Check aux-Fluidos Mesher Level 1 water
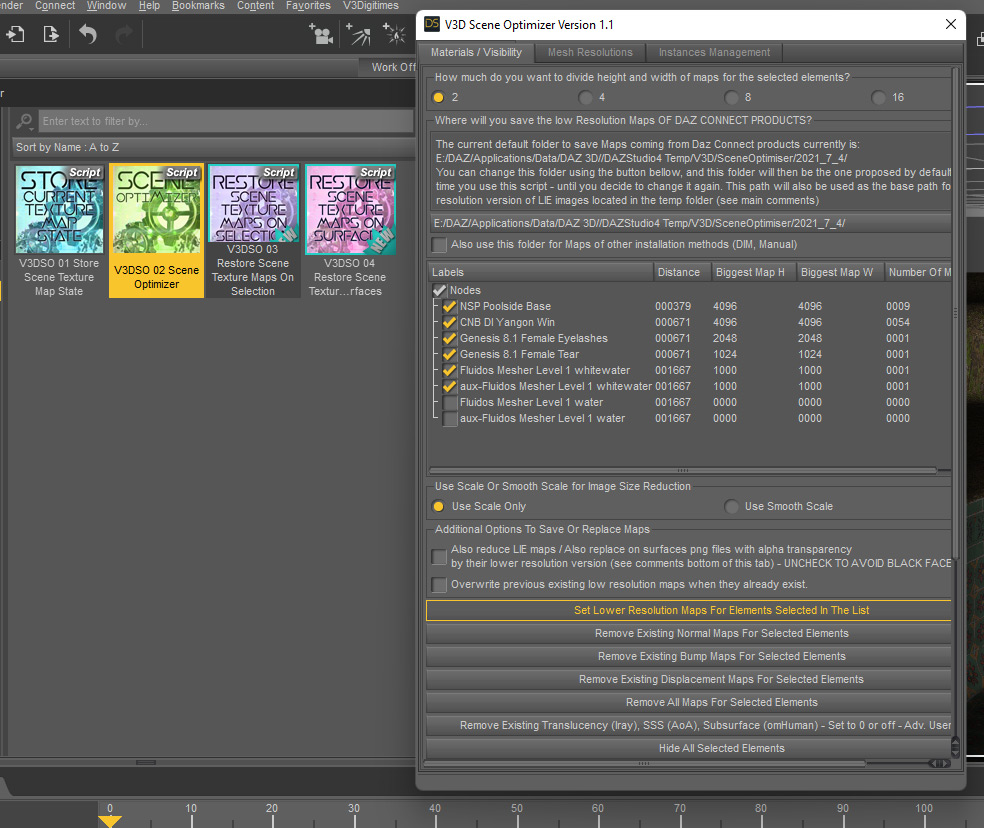 449,419
